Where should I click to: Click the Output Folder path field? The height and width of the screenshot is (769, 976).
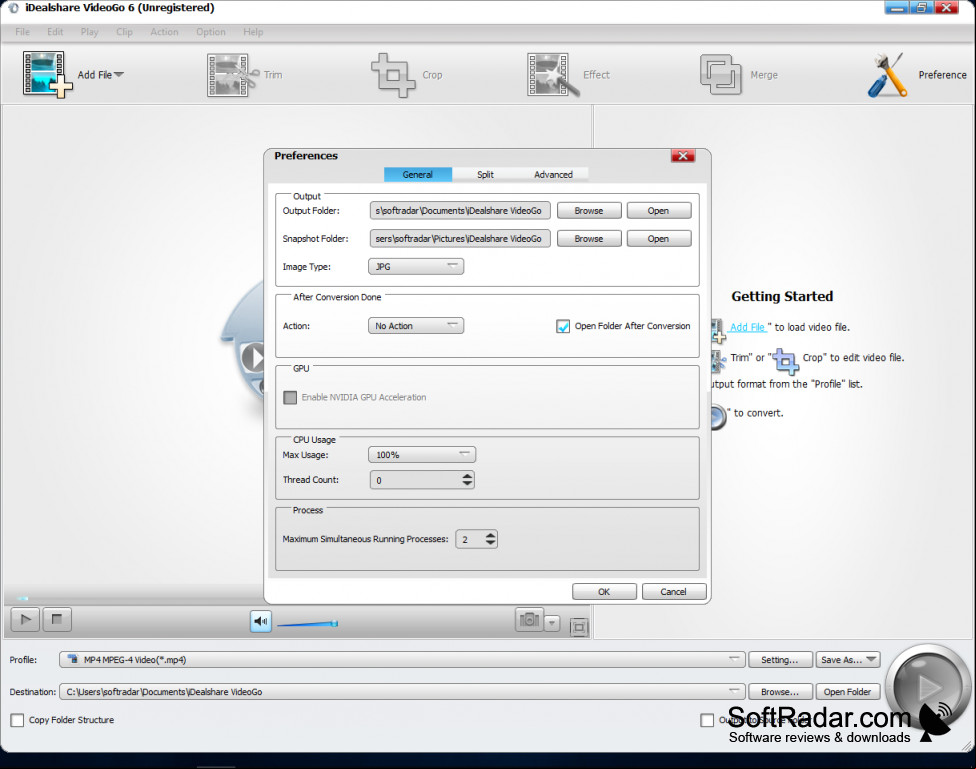(460, 210)
